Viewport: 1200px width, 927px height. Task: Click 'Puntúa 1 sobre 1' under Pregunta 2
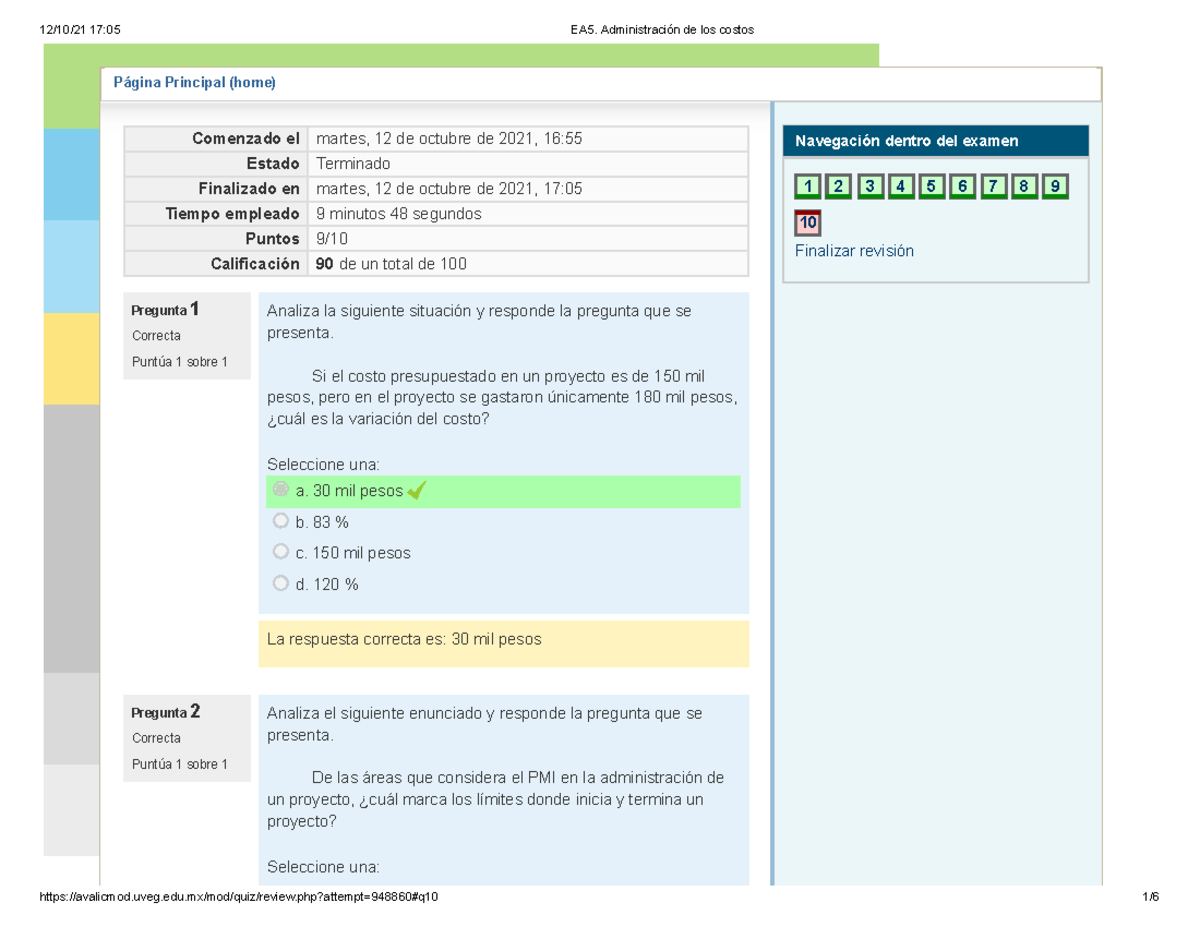coord(180,764)
